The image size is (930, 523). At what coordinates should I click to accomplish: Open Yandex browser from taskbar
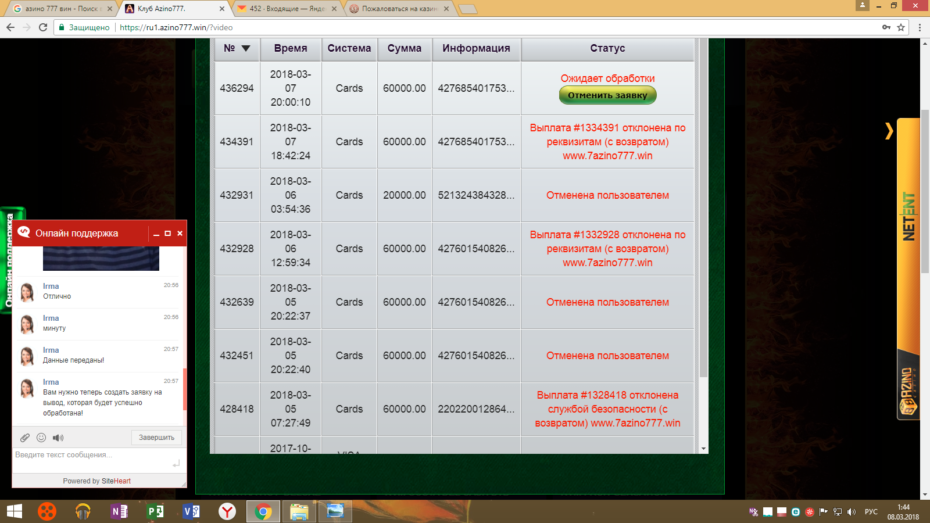coord(227,511)
